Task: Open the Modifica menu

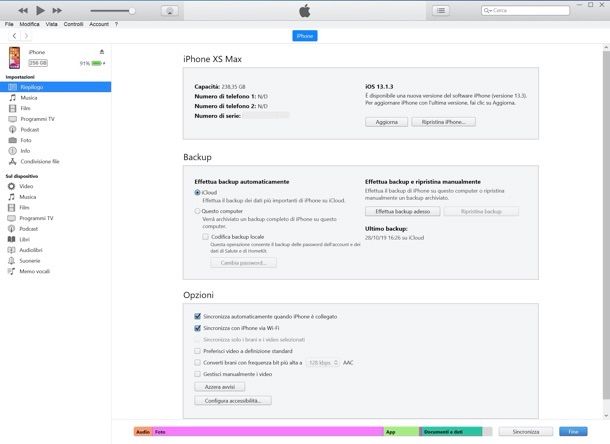Action: [29, 24]
